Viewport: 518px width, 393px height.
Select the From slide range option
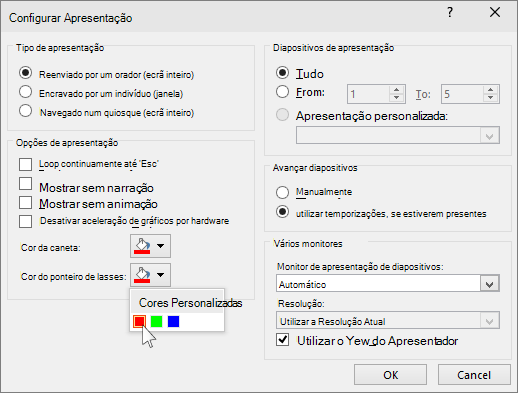coord(282,91)
